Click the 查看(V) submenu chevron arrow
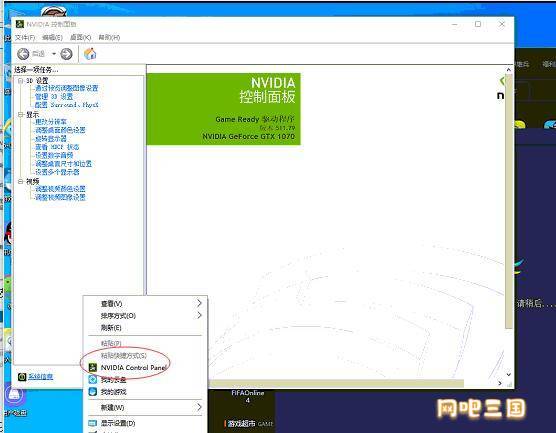 pyautogui.click(x=199, y=303)
